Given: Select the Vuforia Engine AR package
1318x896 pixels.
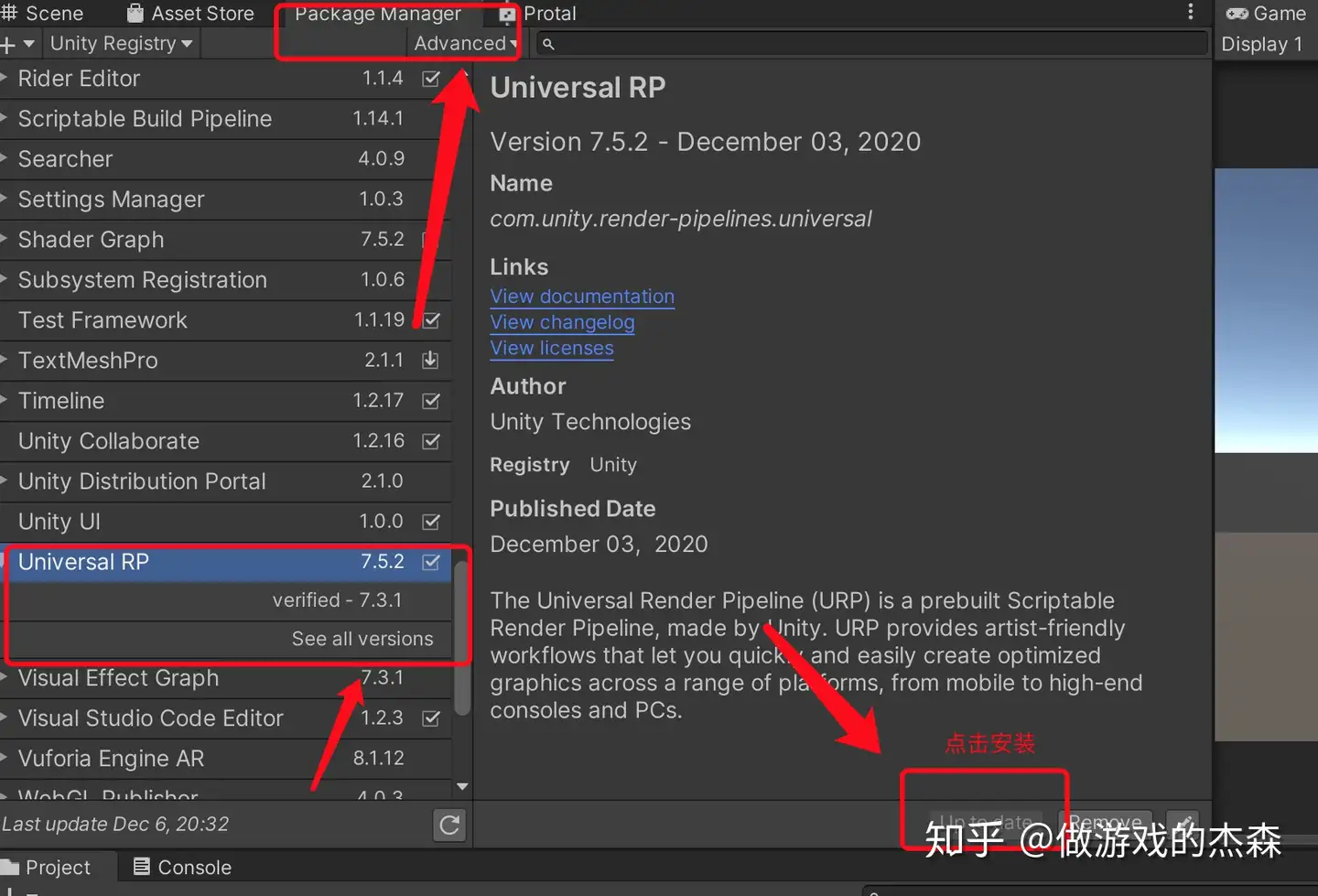Looking at the screenshot, I should point(225,759).
